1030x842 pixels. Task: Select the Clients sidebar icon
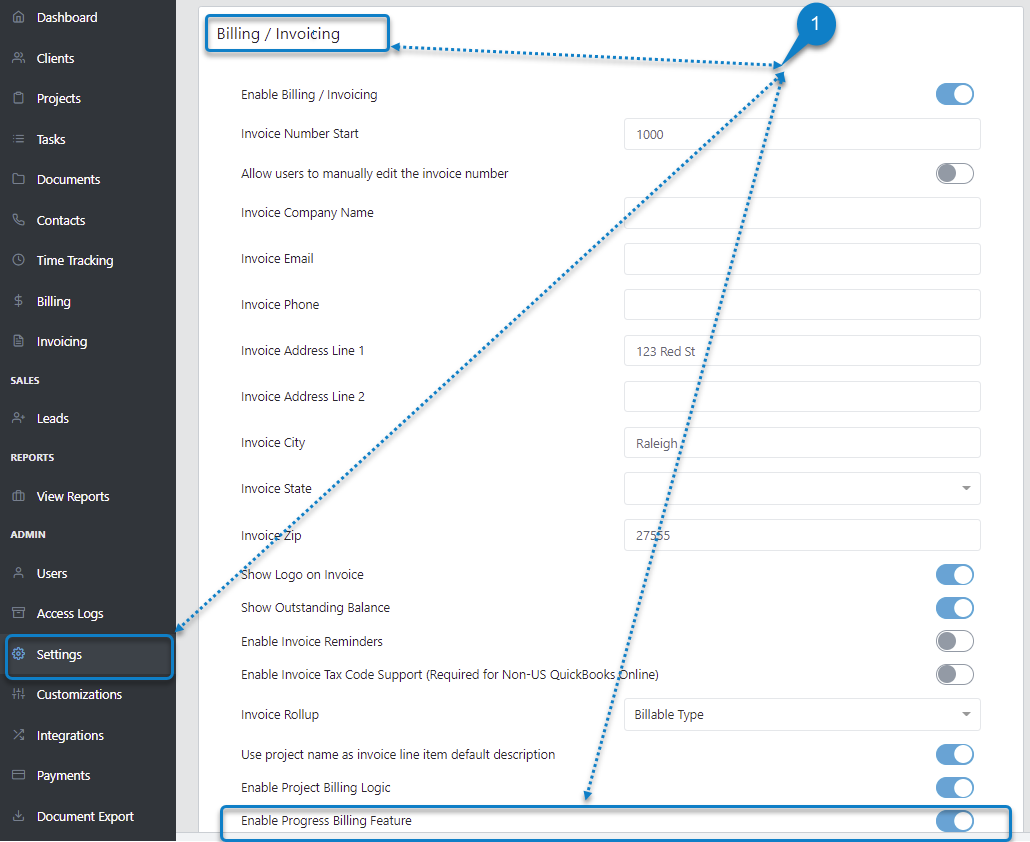pyautogui.click(x=52, y=57)
